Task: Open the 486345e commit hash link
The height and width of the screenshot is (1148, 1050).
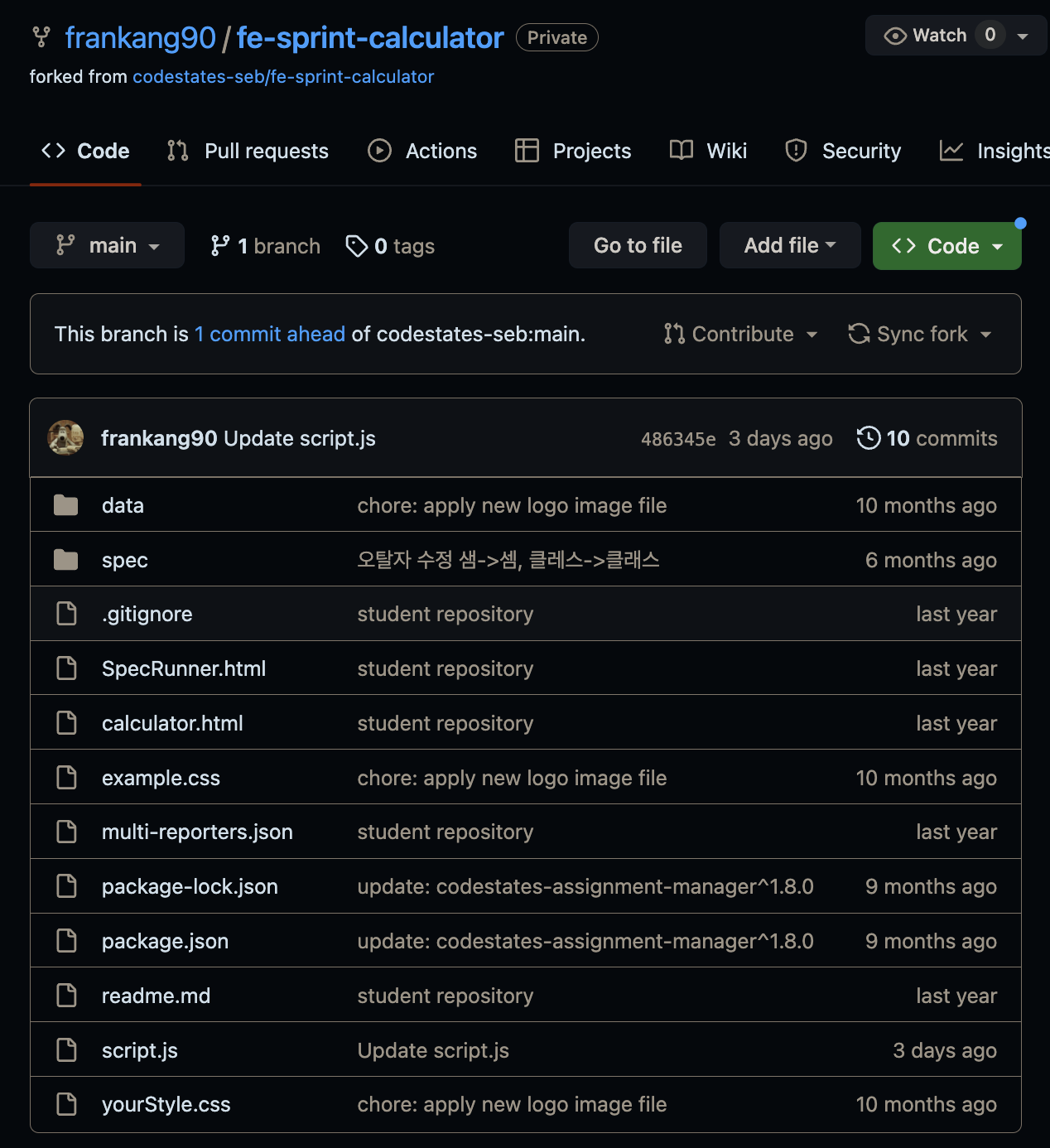Action: point(678,439)
